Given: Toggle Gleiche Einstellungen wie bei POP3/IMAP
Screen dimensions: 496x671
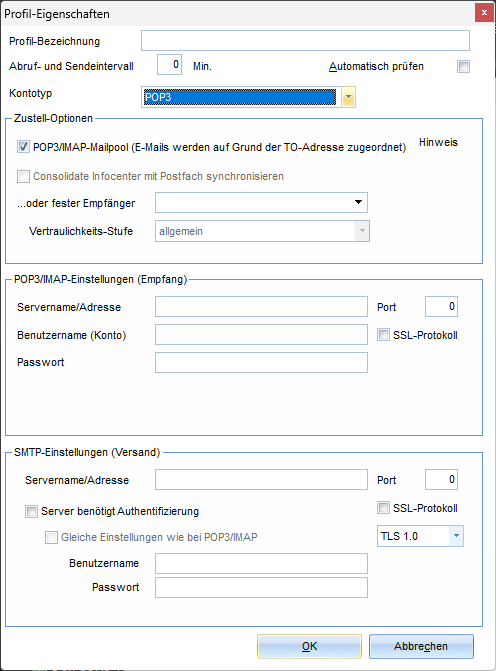Looking at the screenshot, I should pyautogui.click(x=51, y=537).
